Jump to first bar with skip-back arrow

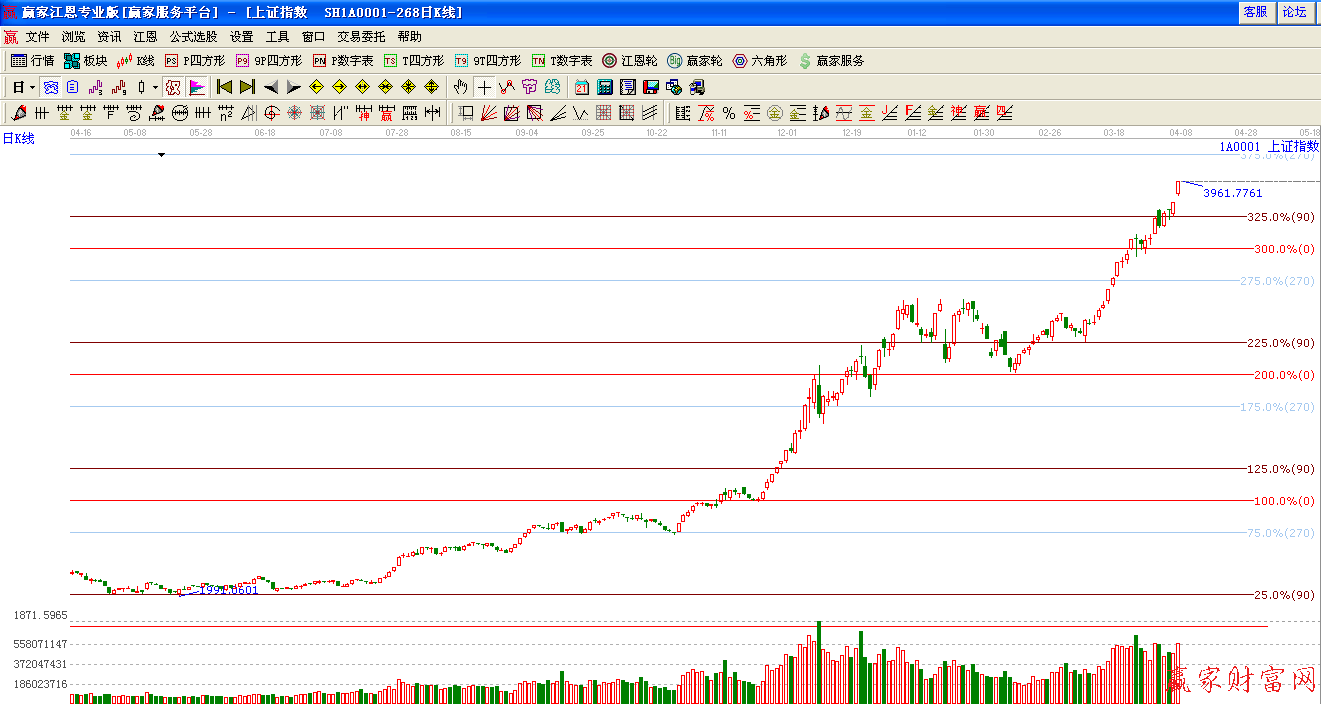pyautogui.click(x=225, y=87)
